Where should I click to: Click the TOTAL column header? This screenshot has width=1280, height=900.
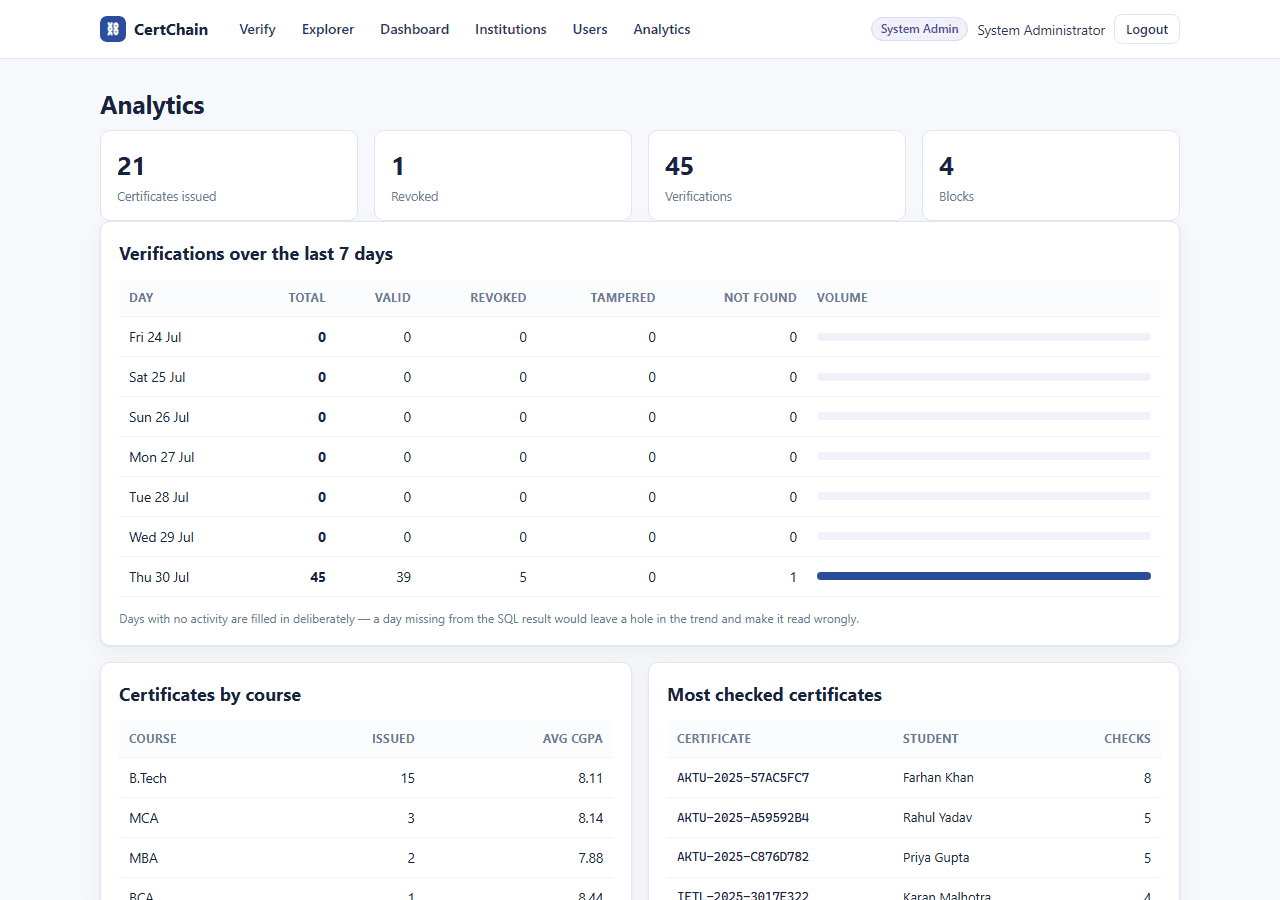coord(307,298)
